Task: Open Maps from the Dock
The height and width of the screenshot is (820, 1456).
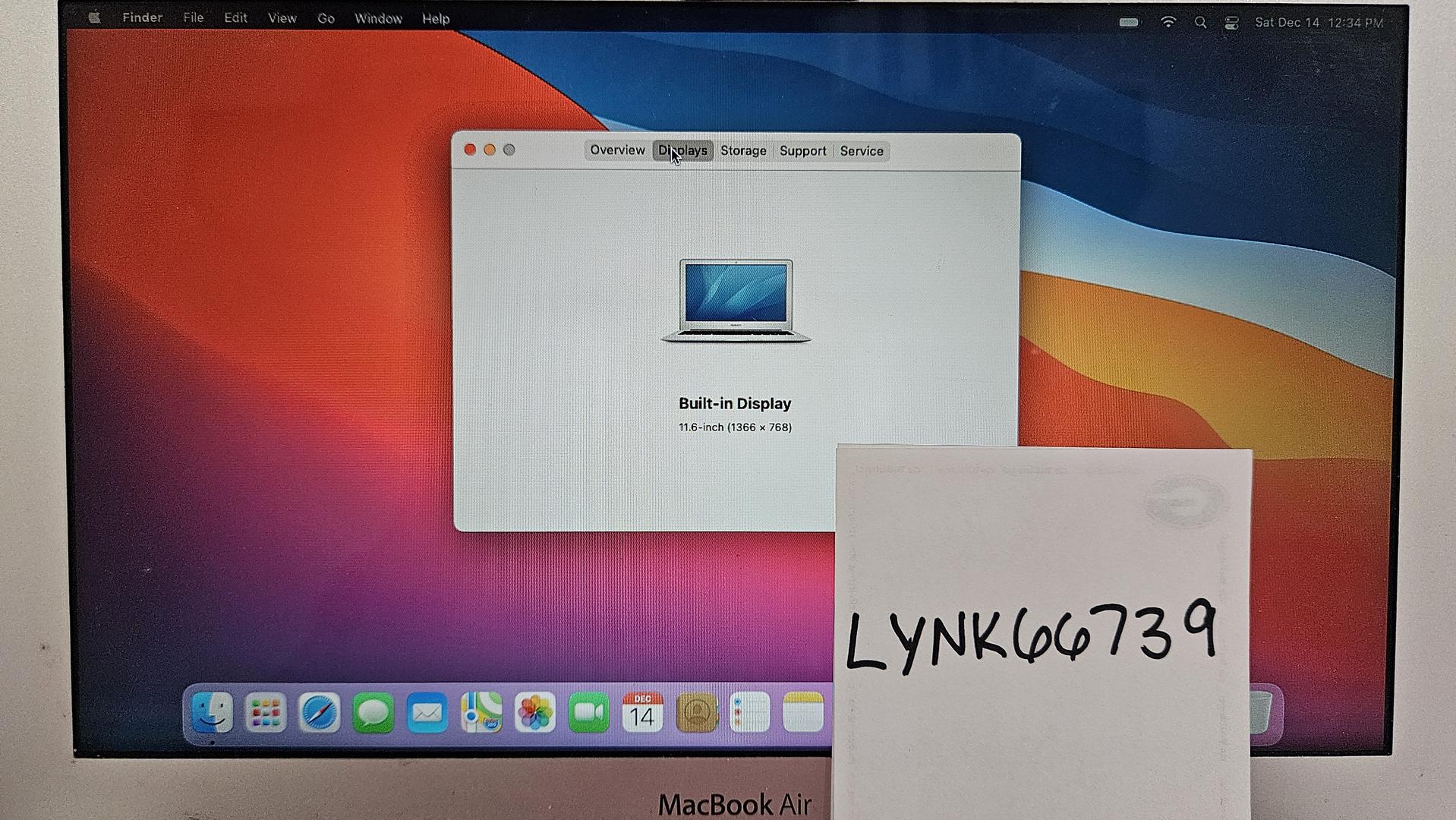Action: tap(481, 712)
